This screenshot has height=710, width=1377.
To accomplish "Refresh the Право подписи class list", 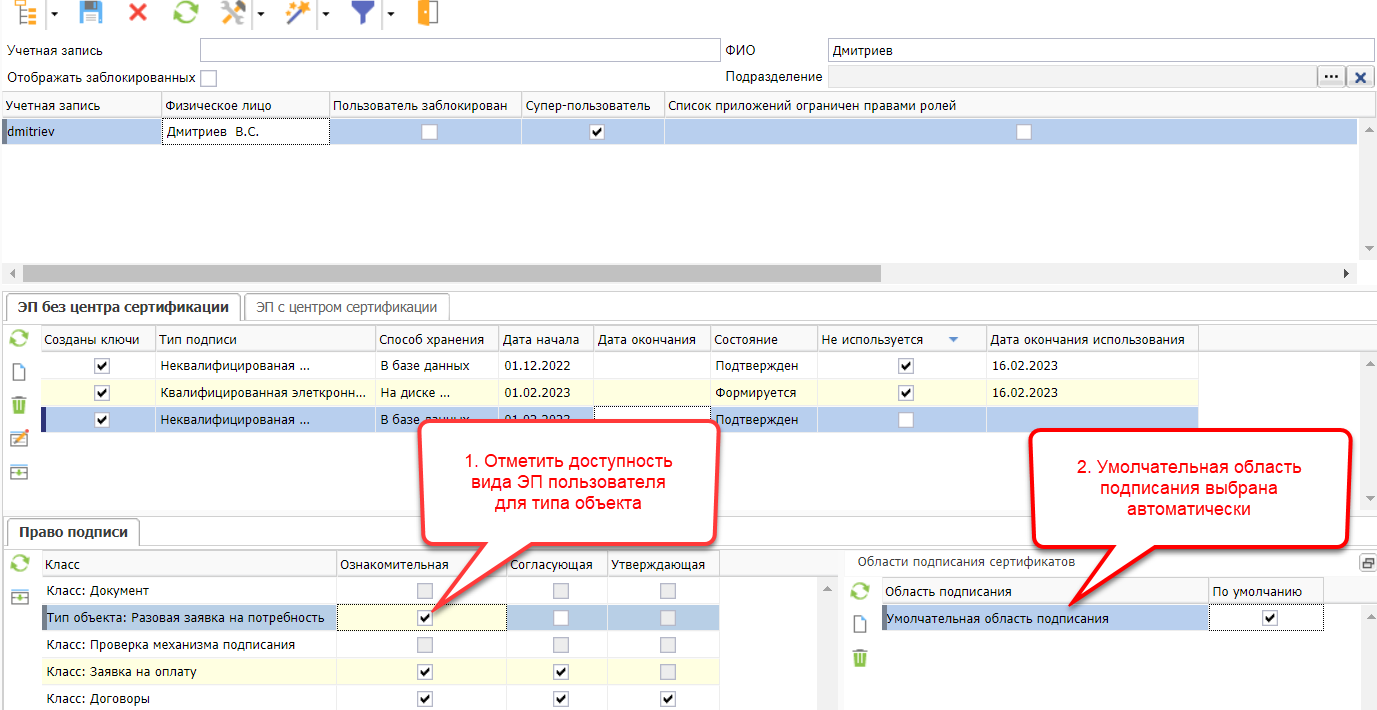I will [x=19, y=564].
